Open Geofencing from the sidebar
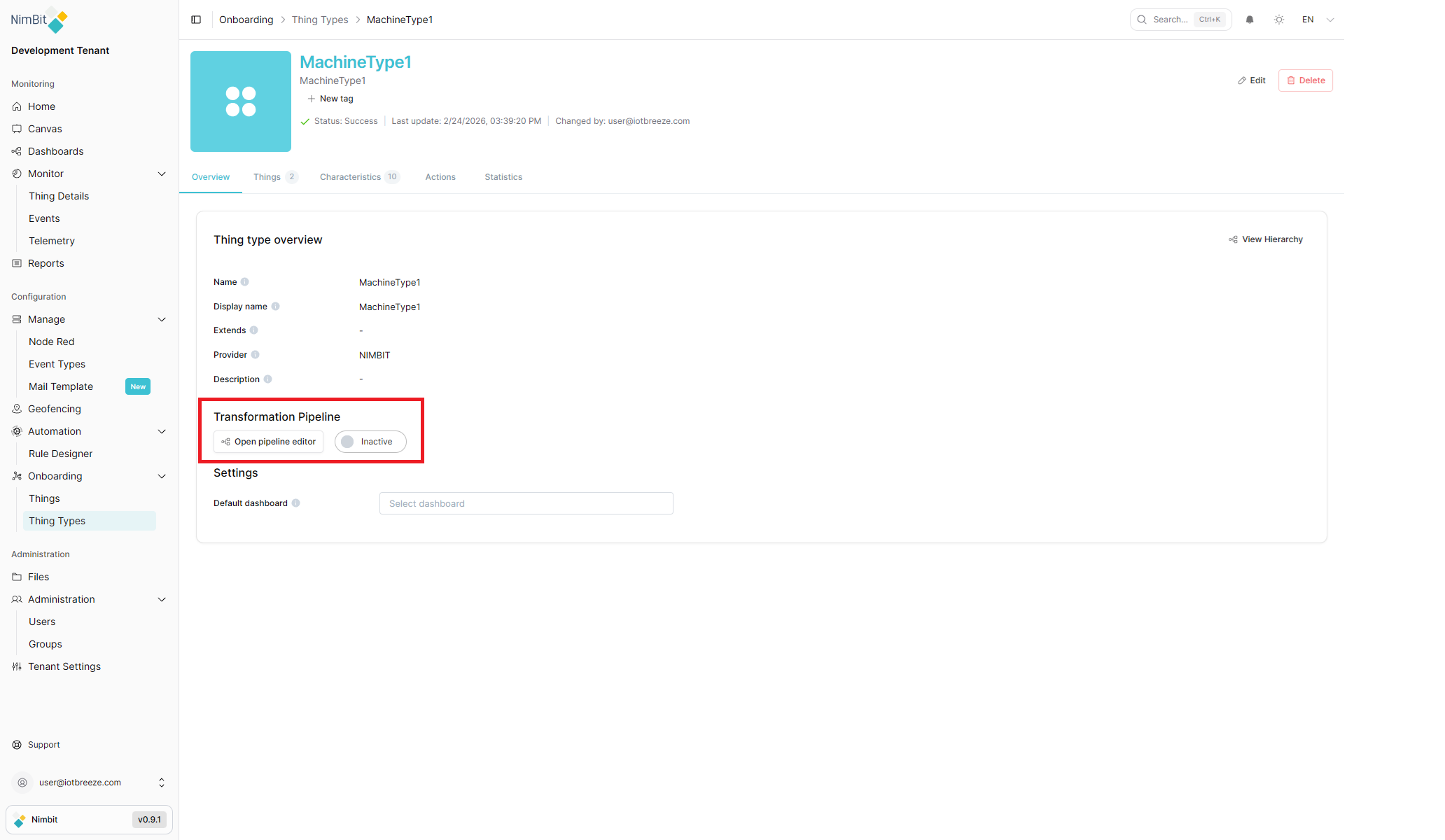The width and height of the screenshot is (1445, 840). (x=54, y=409)
